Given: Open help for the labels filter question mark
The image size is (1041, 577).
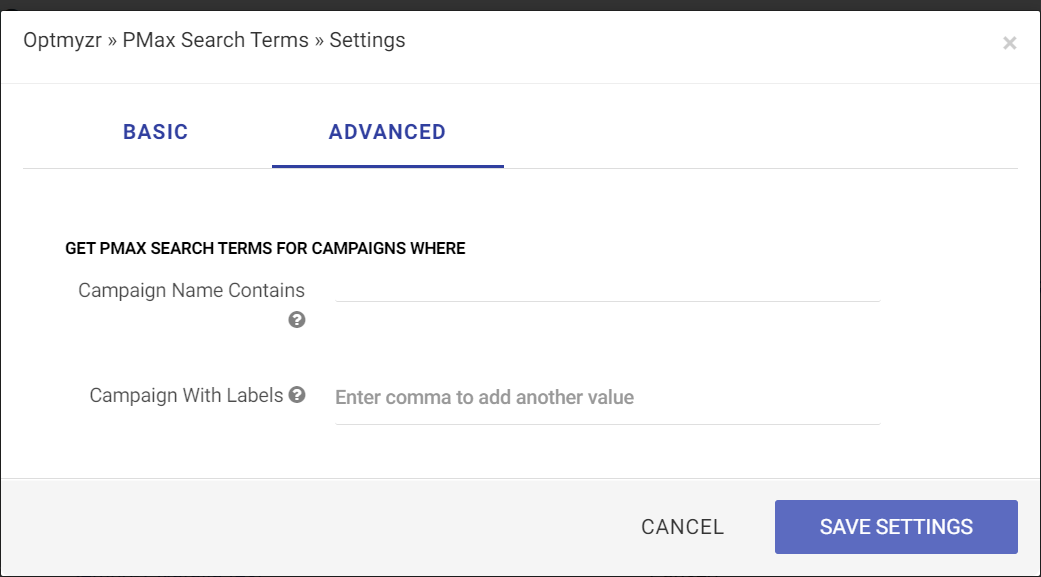Looking at the screenshot, I should click(297, 395).
